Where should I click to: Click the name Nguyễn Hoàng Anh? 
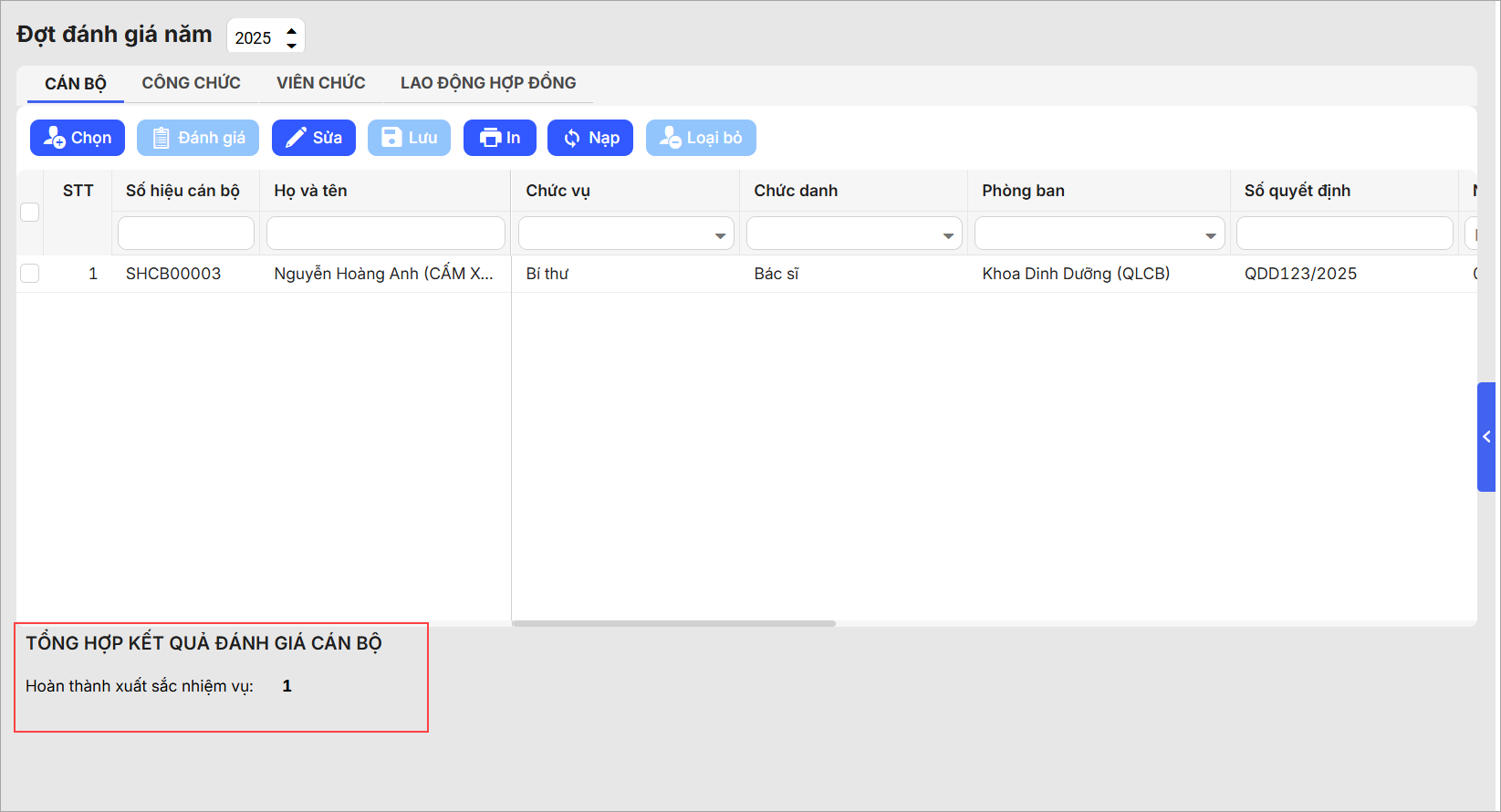tap(384, 274)
